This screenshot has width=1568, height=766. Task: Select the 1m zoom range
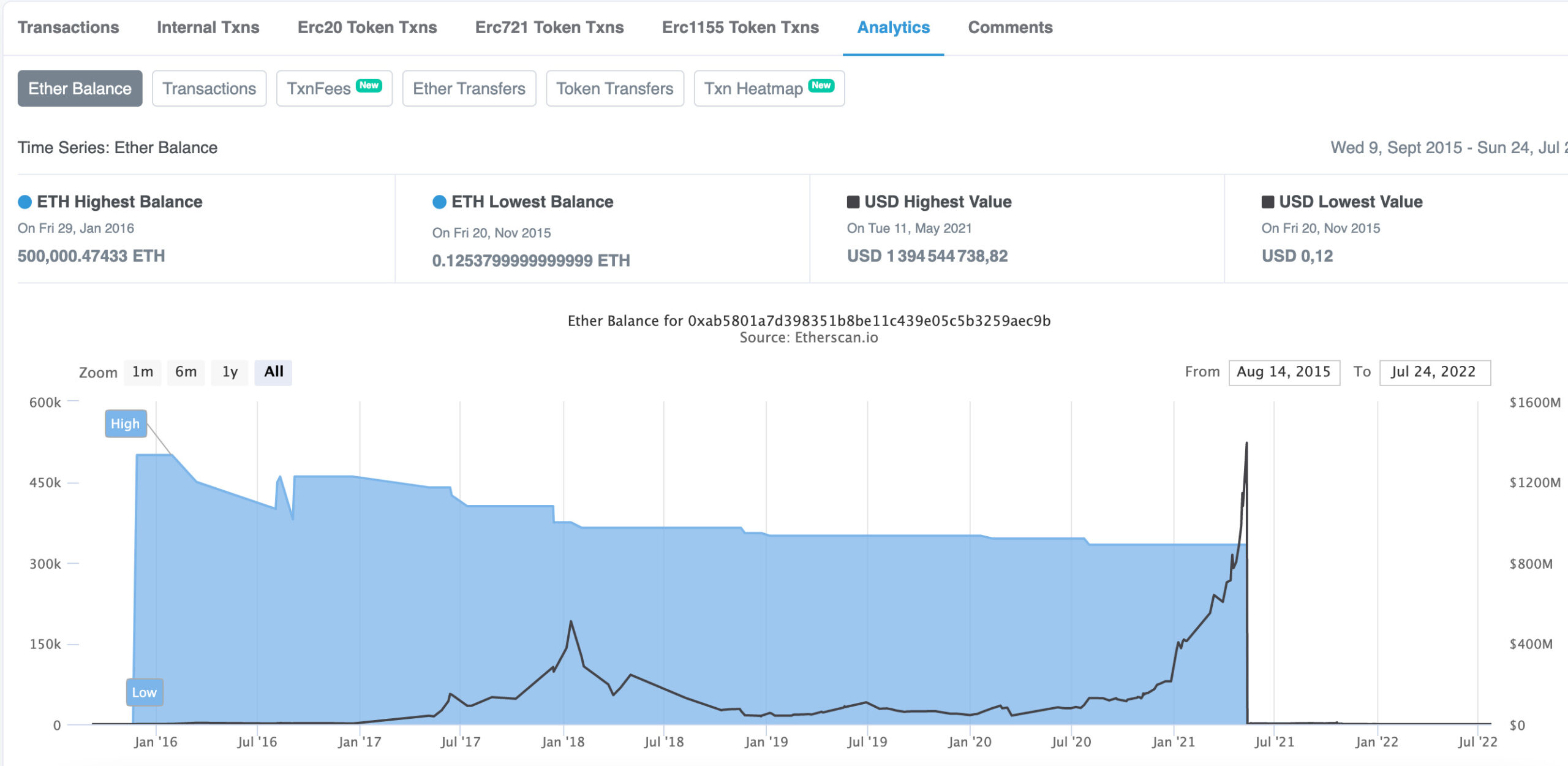pos(143,372)
